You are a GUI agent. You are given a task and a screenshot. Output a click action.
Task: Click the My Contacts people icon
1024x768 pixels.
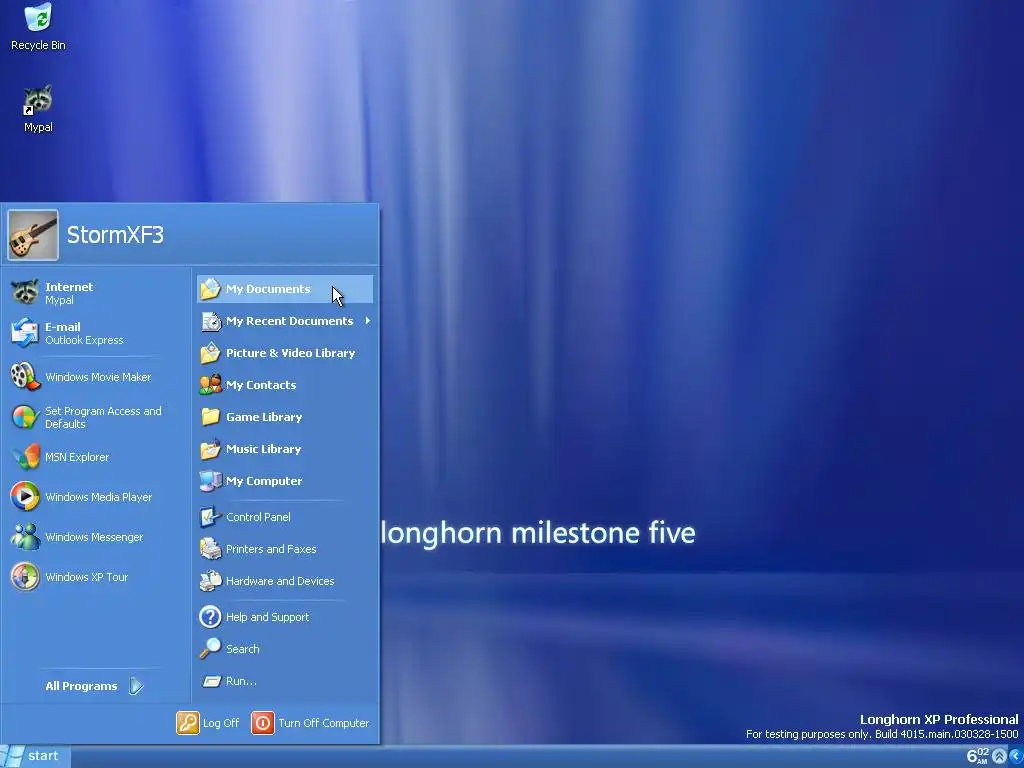point(210,385)
